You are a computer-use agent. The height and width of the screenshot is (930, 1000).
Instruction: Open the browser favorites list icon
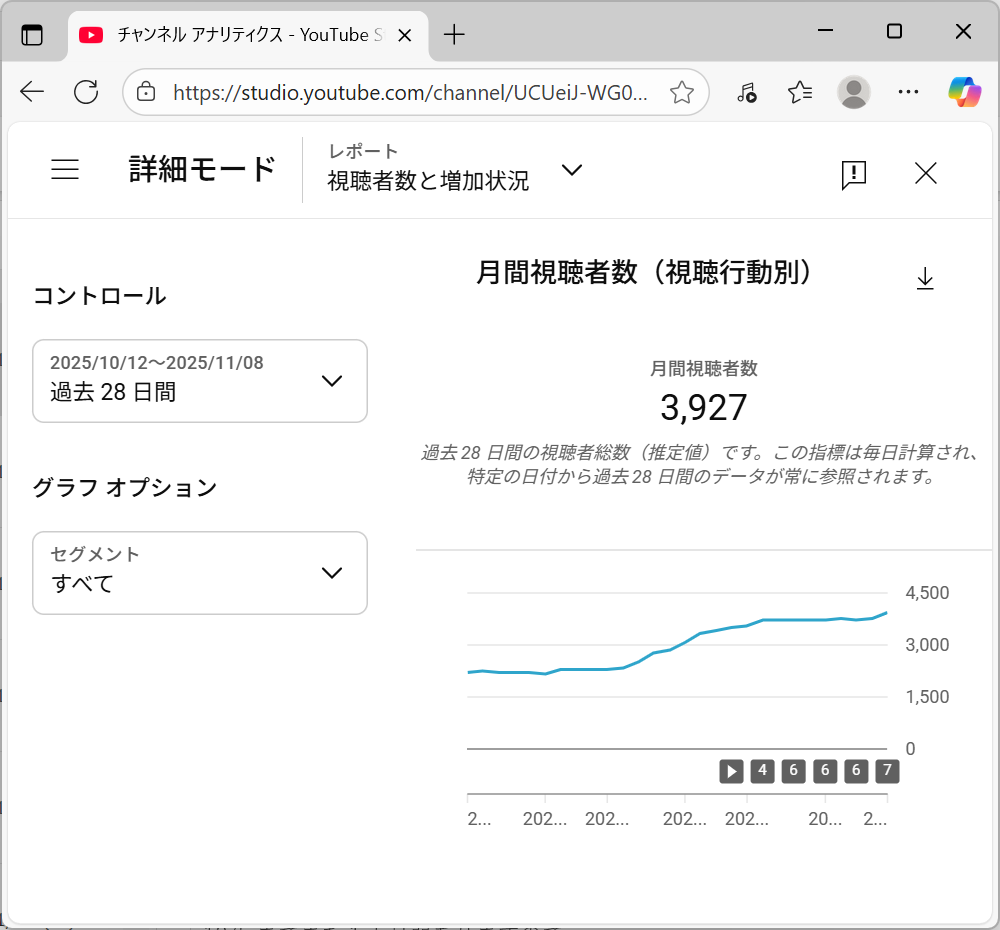(800, 93)
